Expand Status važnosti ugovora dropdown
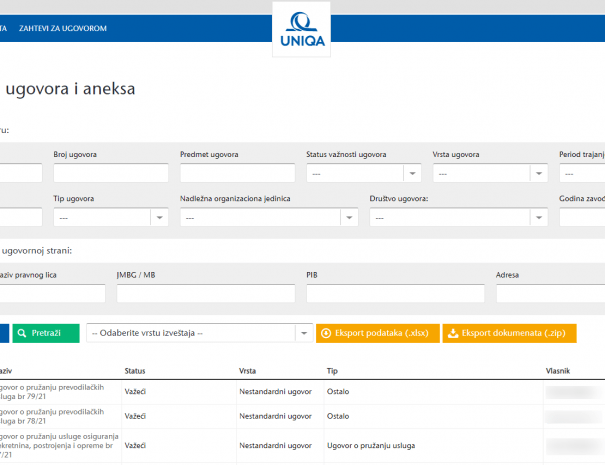The height and width of the screenshot is (465, 605). pyautogui.click(x=363, y=173)
